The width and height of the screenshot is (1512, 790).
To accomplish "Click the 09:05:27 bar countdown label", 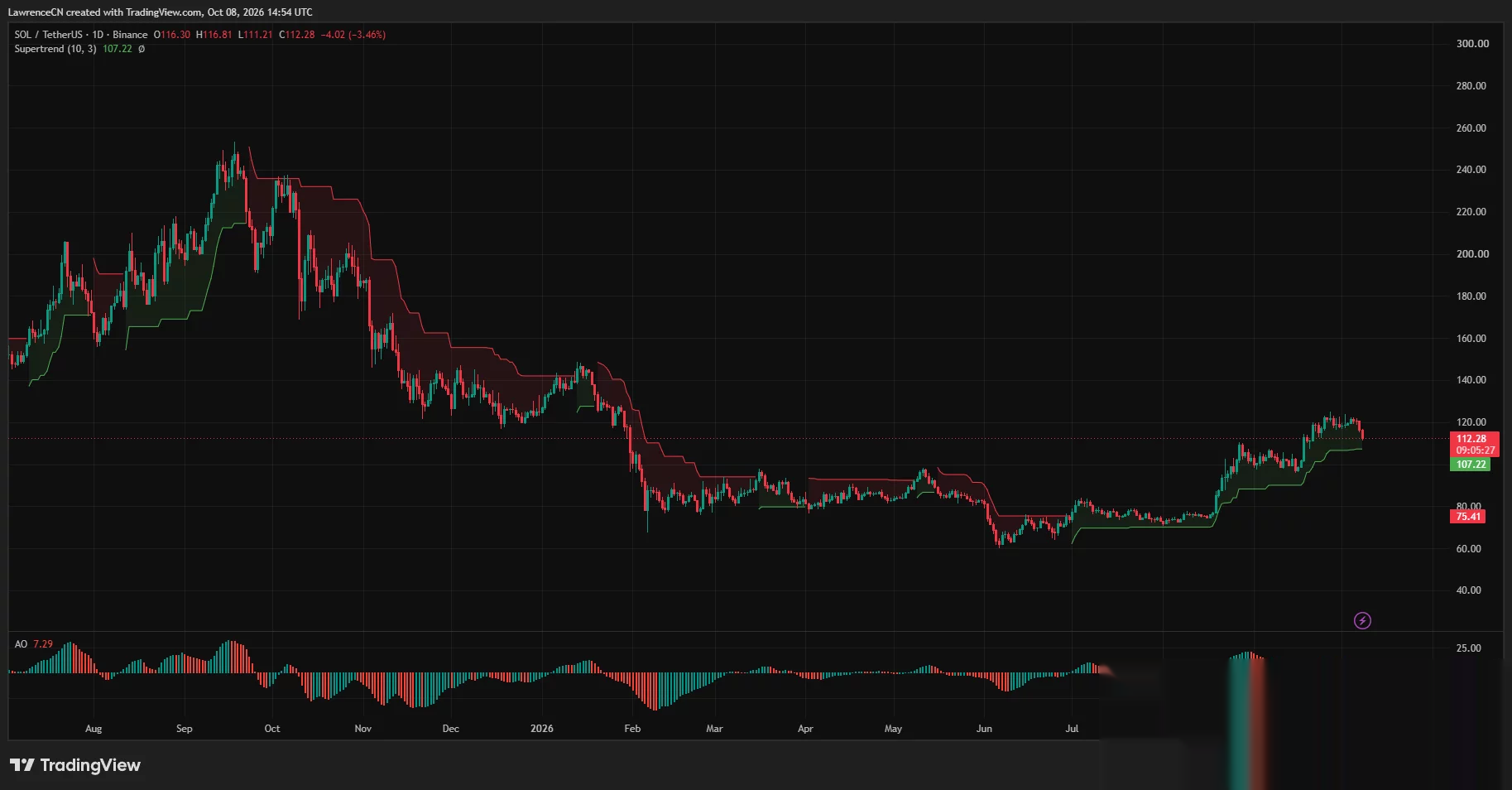I will pos(1474,450).
